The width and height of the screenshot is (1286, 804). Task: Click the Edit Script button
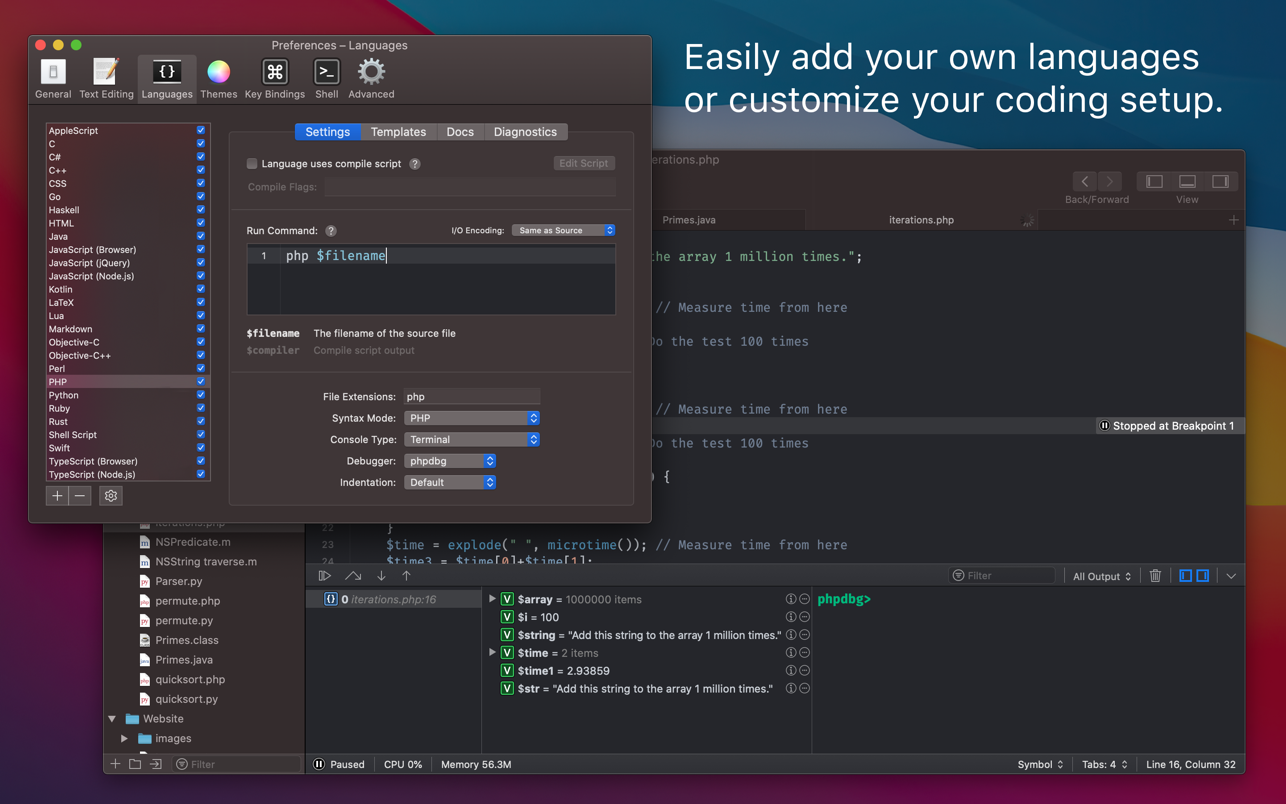click(583, 163)
